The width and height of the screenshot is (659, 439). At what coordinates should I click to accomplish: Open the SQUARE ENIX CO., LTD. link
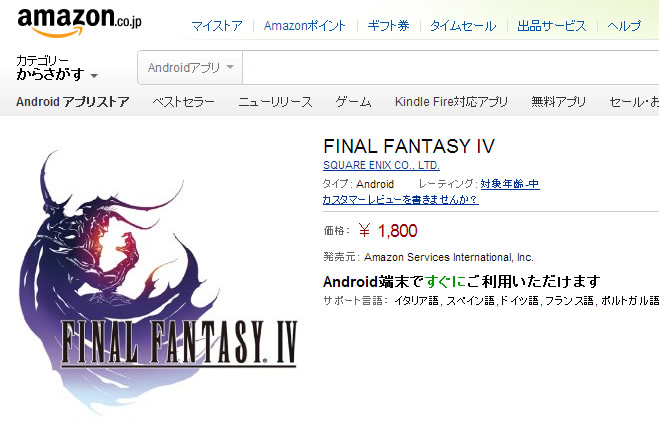pos(381,166)
